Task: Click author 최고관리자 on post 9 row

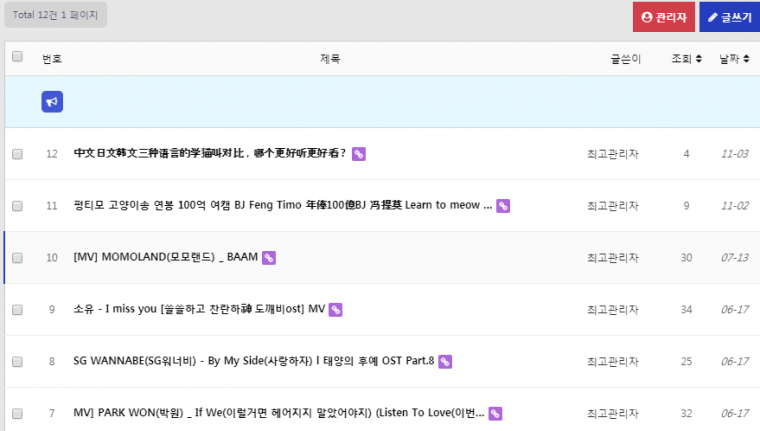Action: (613, 310)
